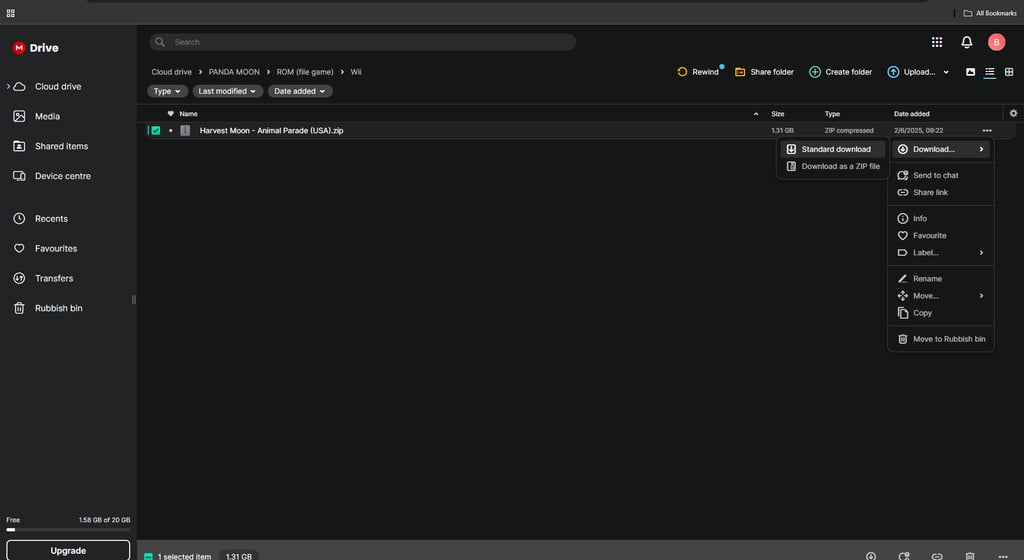The width and height of the screenshot is (1024, 560).
Task: Open Media in sidebar
Action: 47,116
